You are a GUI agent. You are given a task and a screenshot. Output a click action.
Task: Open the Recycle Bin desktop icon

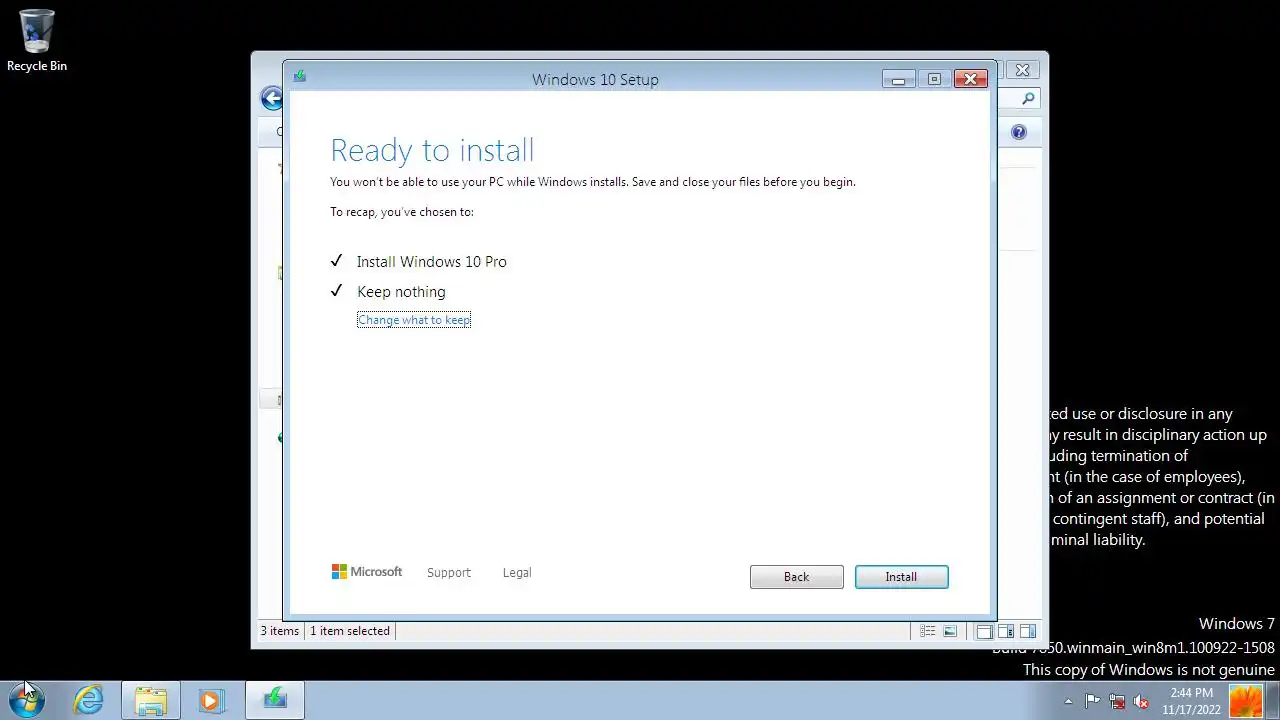point(37,41)
